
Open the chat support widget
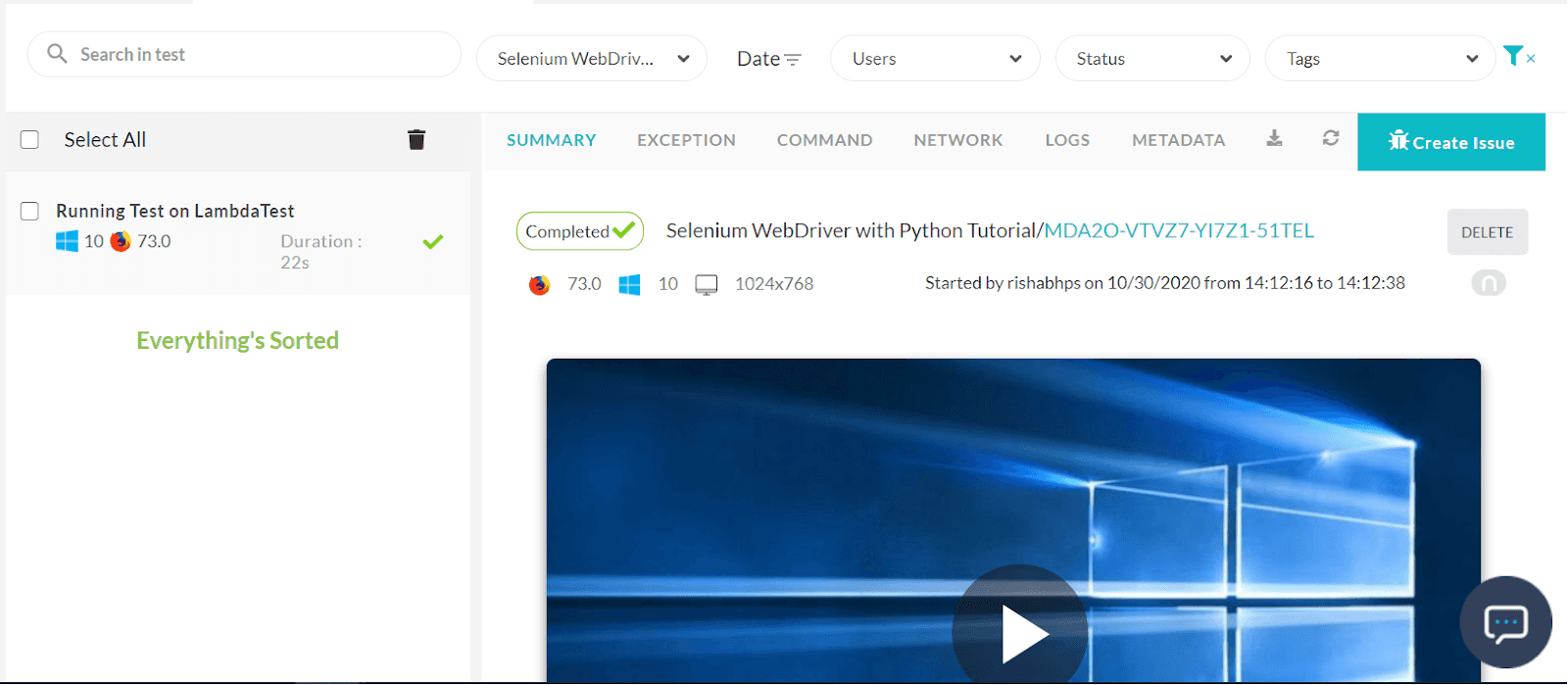tap(1505, 622)
